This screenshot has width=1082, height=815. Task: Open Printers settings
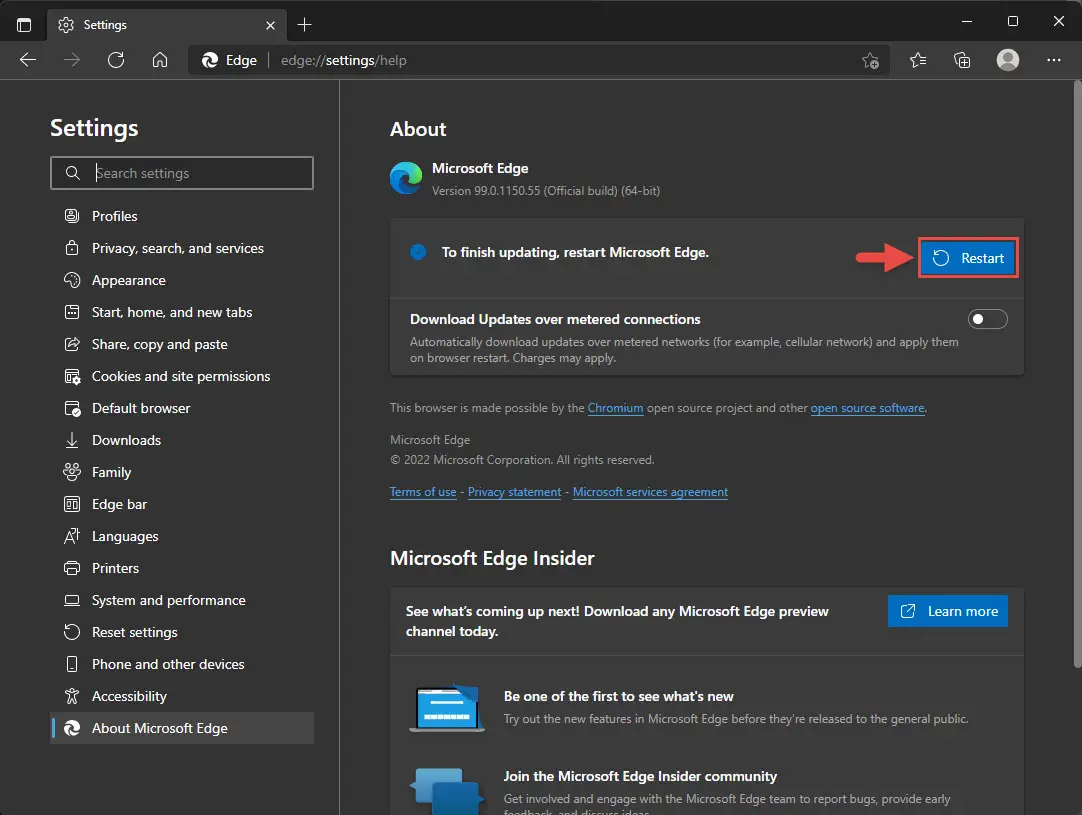(182, 568)
